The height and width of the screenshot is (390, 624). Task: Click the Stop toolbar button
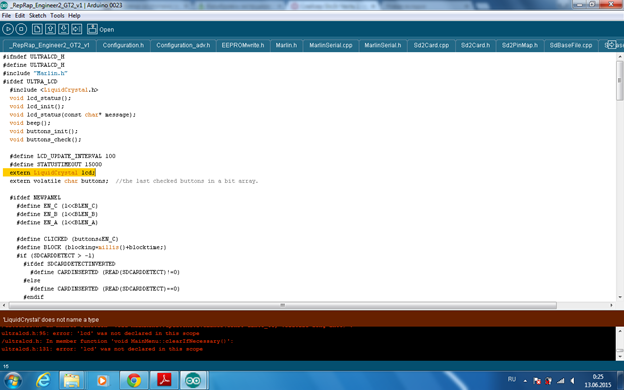click(21, 29)
